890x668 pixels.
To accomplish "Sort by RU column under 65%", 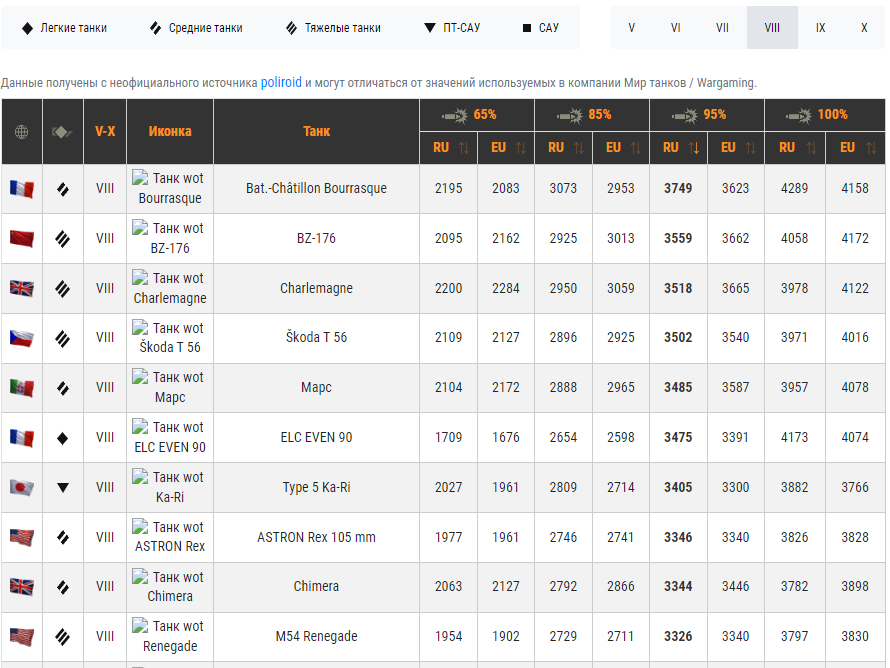I will pos(449,148).
